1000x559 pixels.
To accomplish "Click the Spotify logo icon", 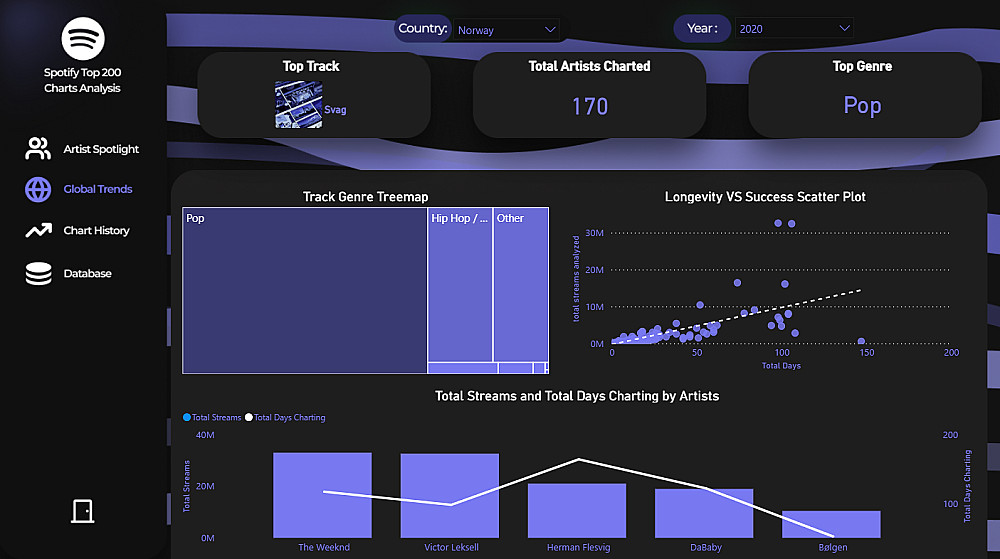I will [x=83, y=38].
